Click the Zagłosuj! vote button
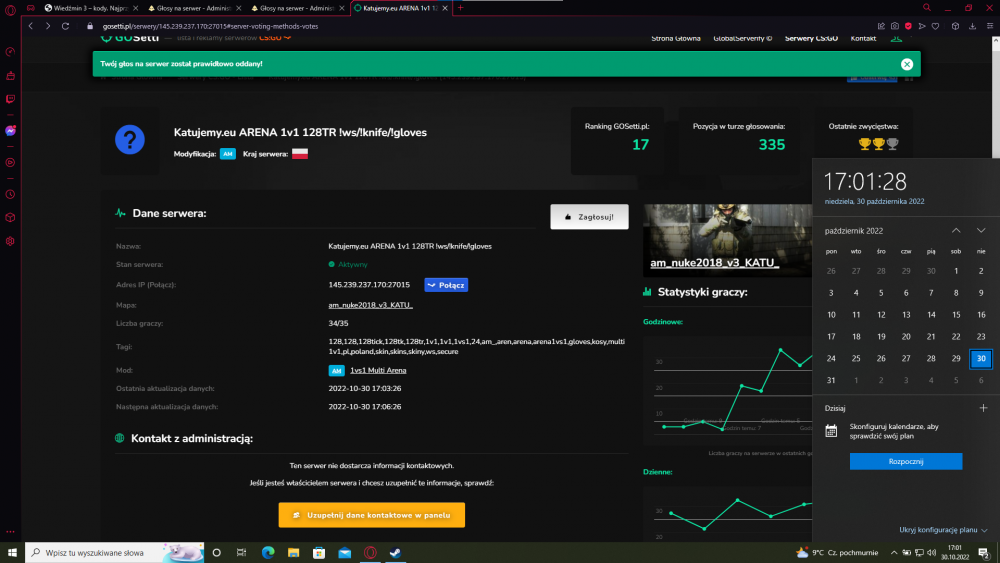The width and height of the screenshot is (1000, 563). point(589,217)
